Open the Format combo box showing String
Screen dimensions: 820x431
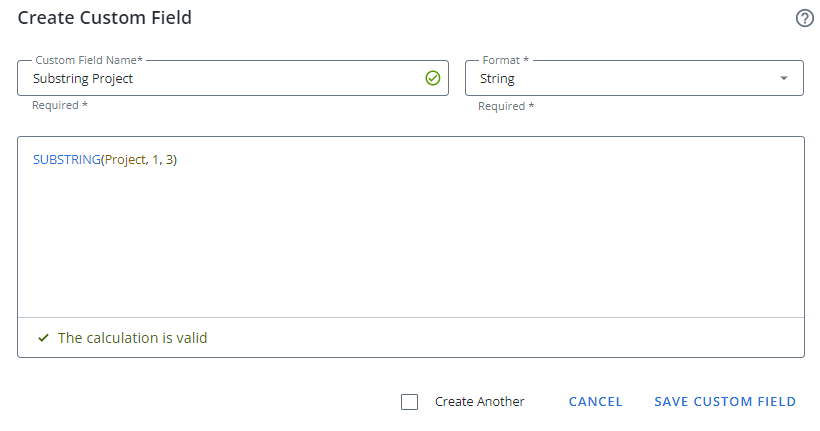click(x=620, y=78)
